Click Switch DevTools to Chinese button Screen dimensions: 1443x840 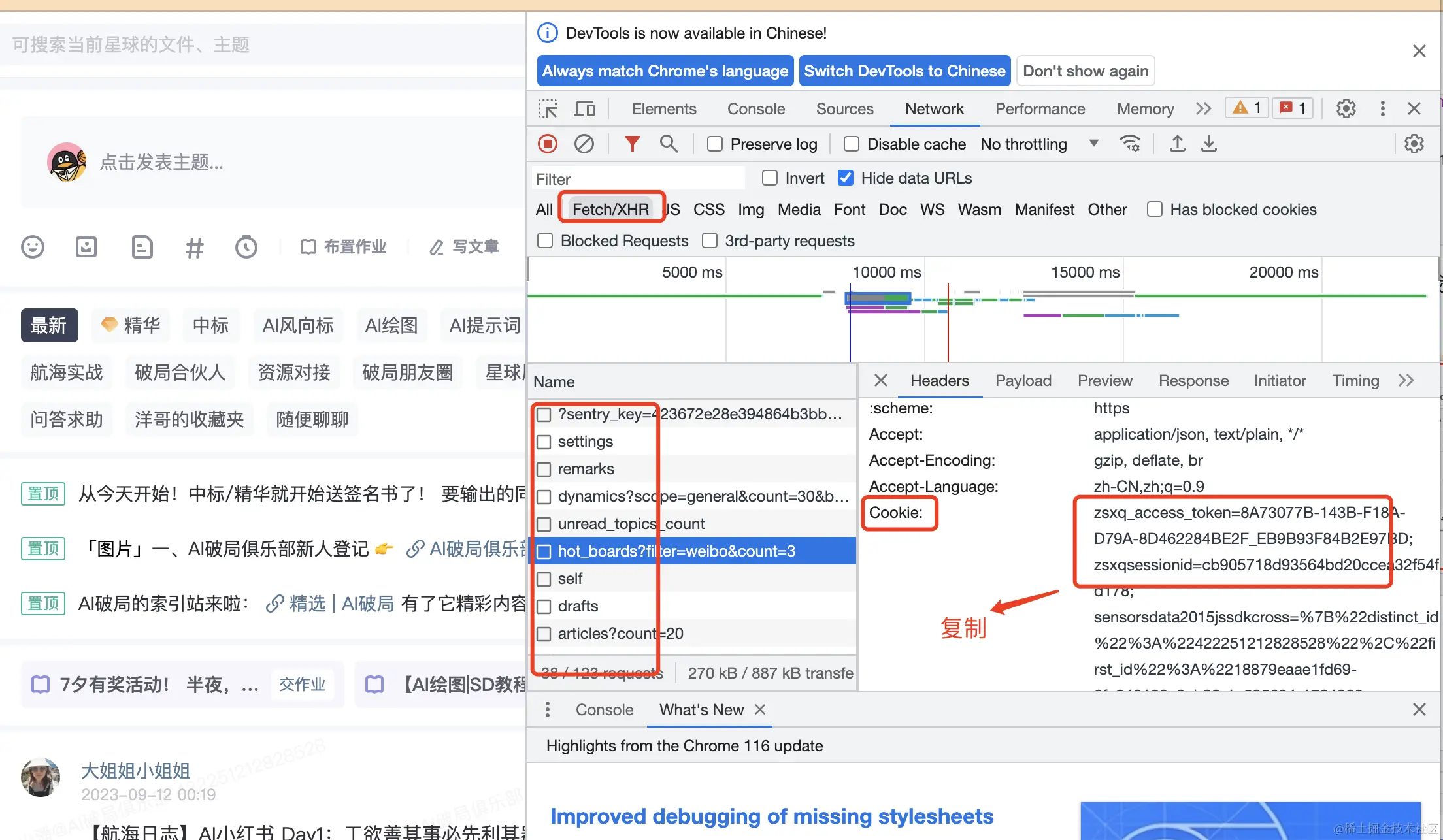pyautogui.click(x=904, y=71)
